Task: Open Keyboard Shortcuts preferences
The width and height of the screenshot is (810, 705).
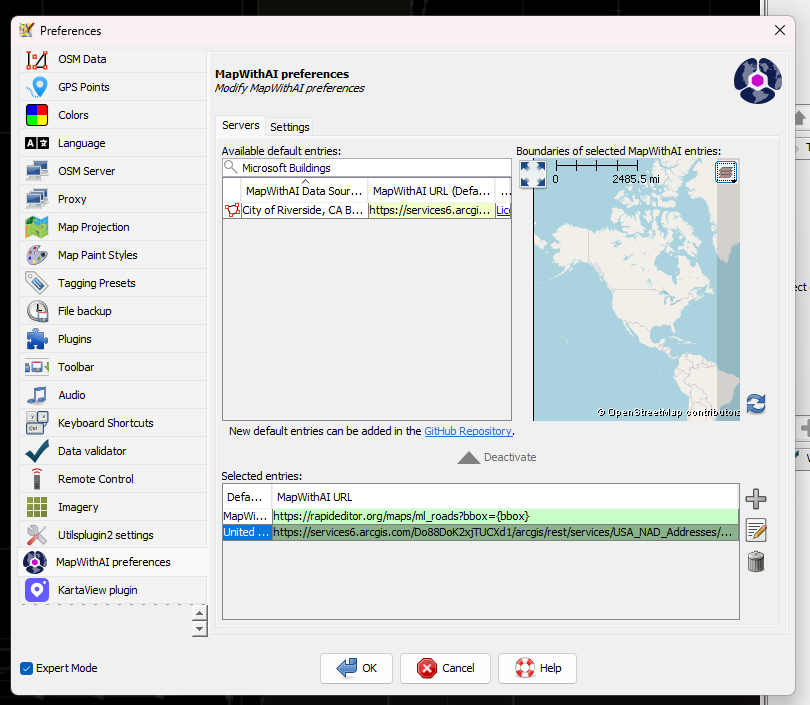Action: (x=113, y=423)
